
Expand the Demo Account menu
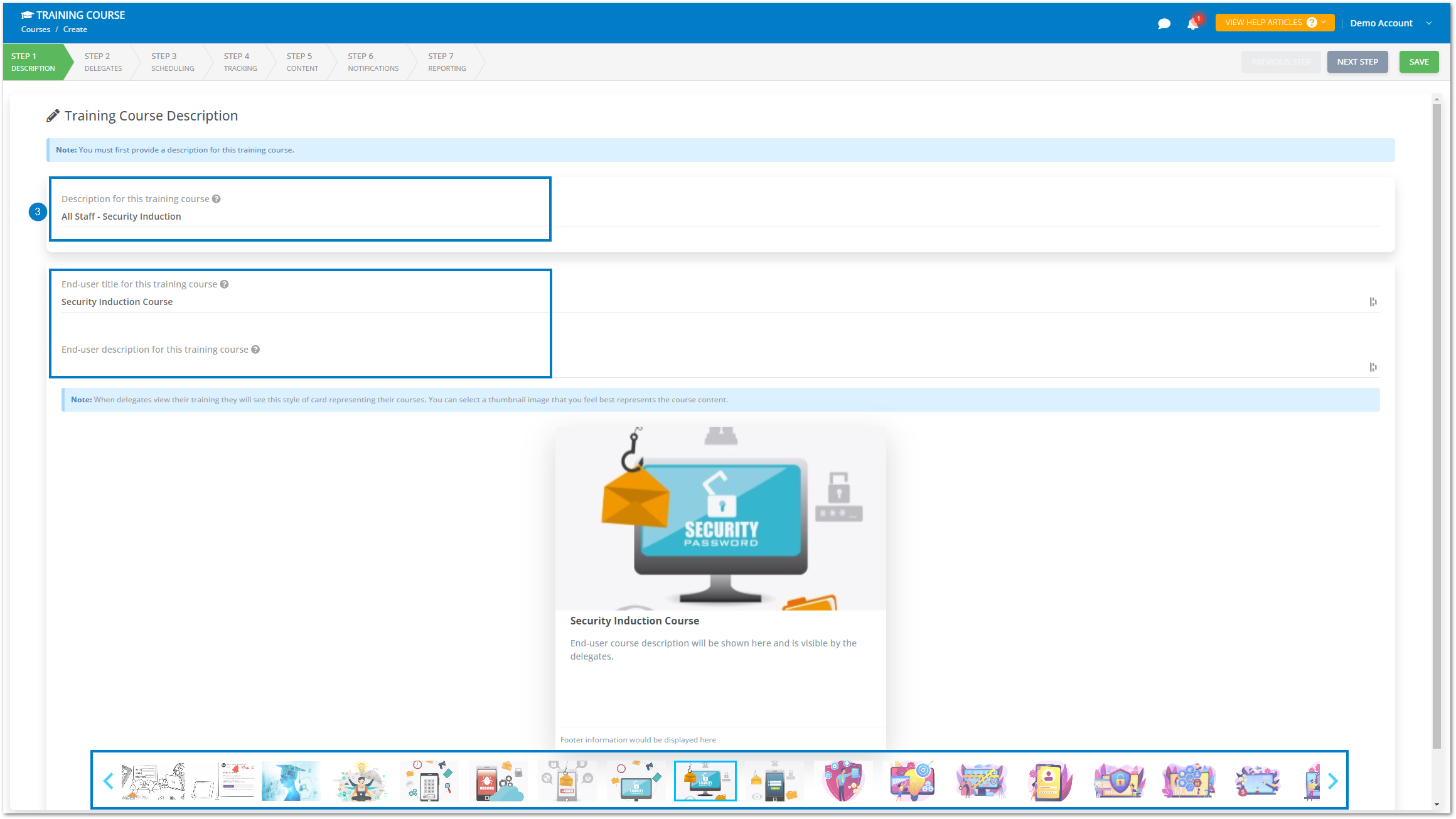tap(1391, 23)
